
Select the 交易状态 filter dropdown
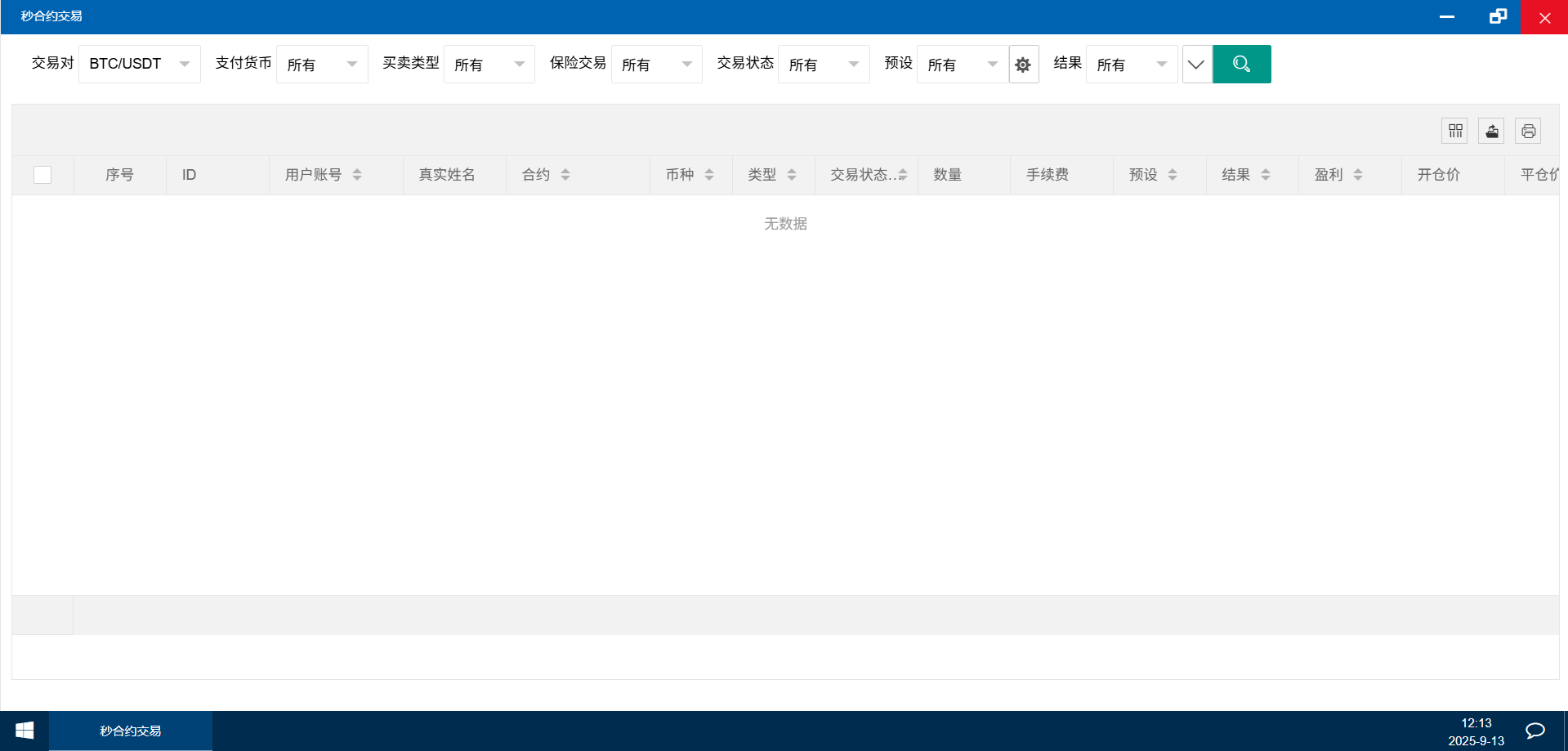point(823,65)
